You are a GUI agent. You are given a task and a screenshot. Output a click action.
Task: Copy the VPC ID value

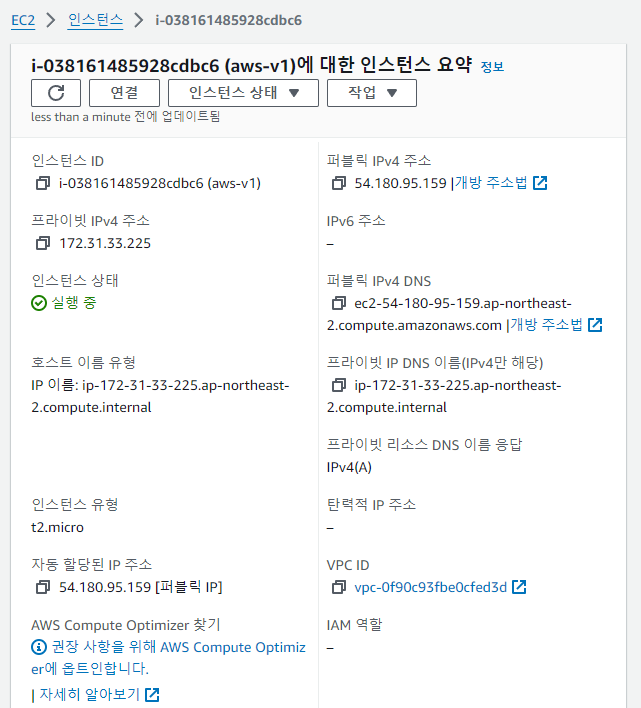point(339,587)
